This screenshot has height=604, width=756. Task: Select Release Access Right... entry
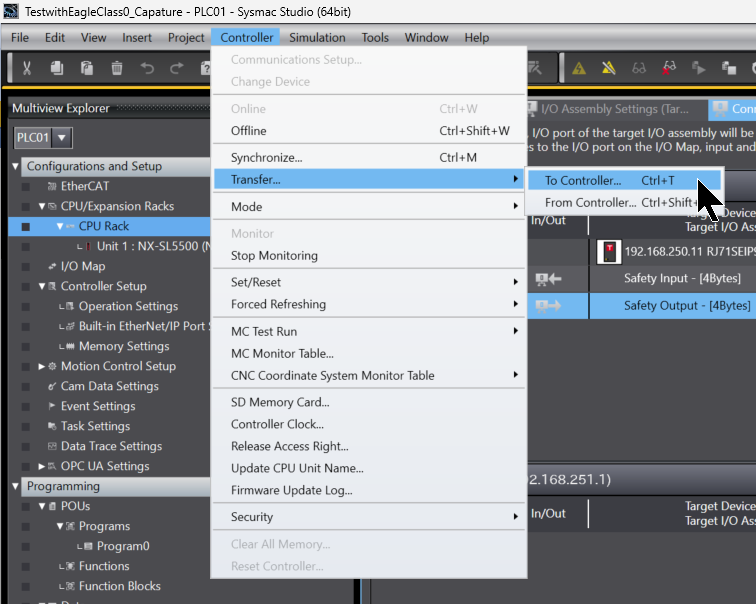point(369,446)
